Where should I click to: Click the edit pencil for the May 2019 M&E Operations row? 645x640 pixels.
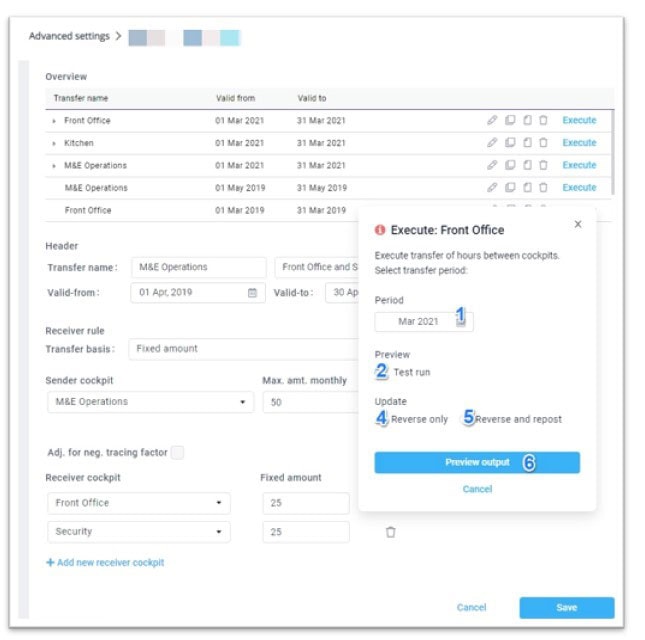click(492, 188)
